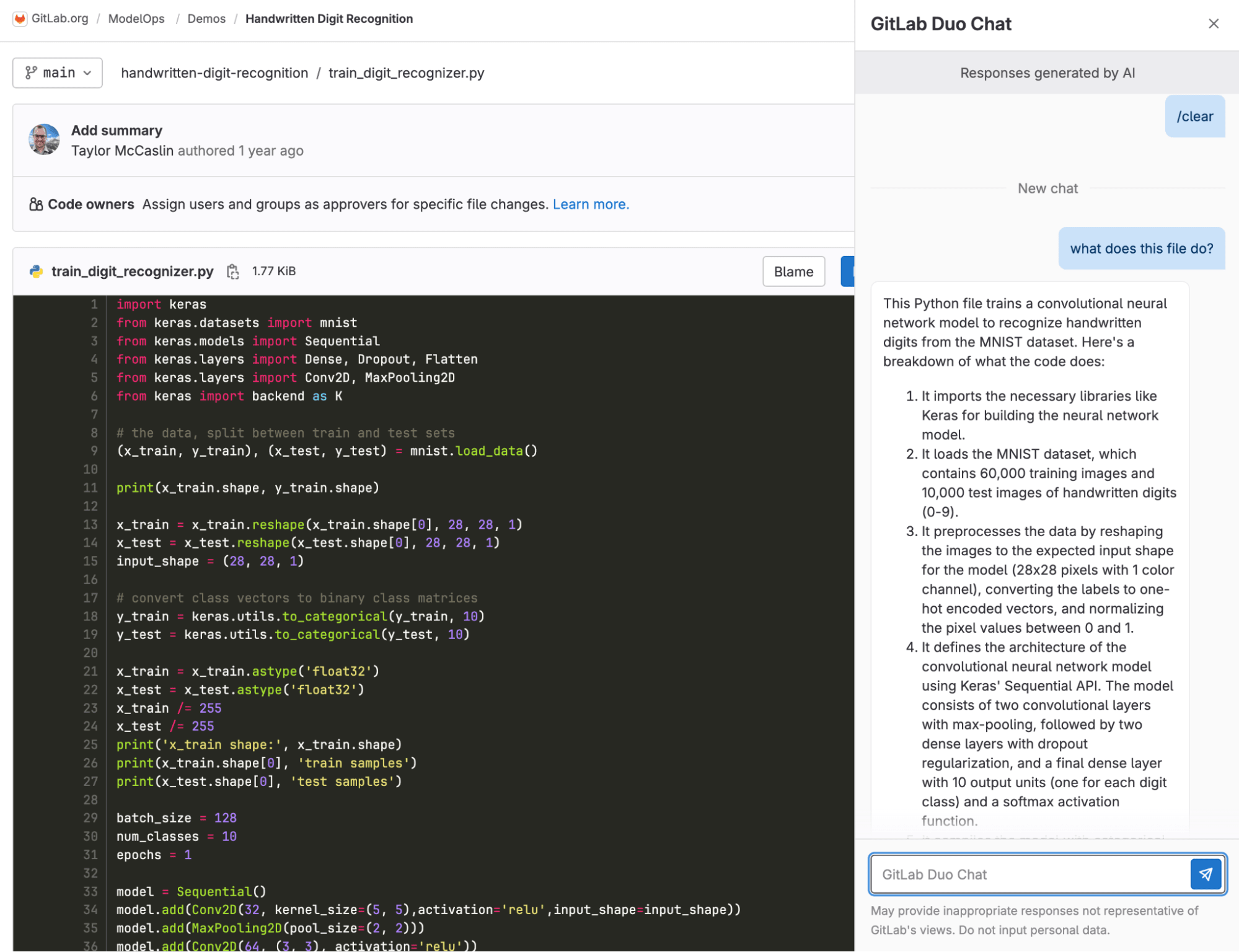Click the Code owners icon
This screenshot has height=952, width=1239.
(36, 204)
